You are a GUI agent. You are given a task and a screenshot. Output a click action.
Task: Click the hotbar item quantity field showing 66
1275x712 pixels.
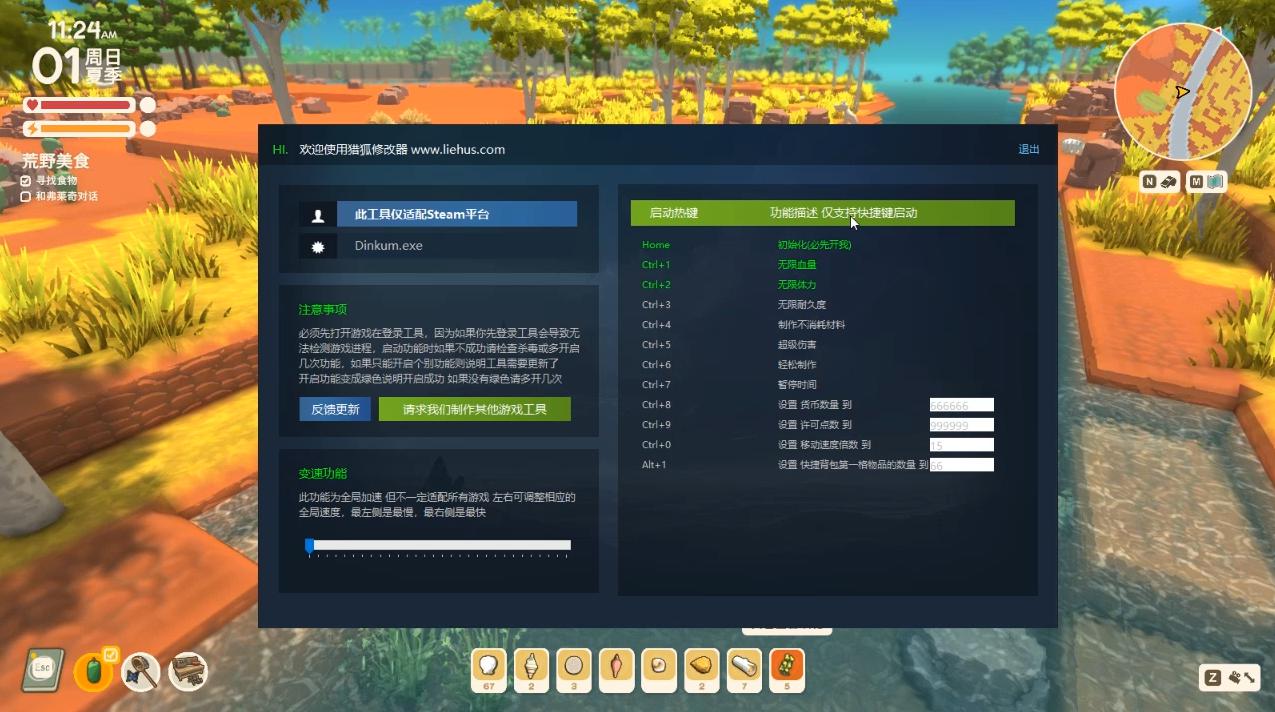click(962, 465)
